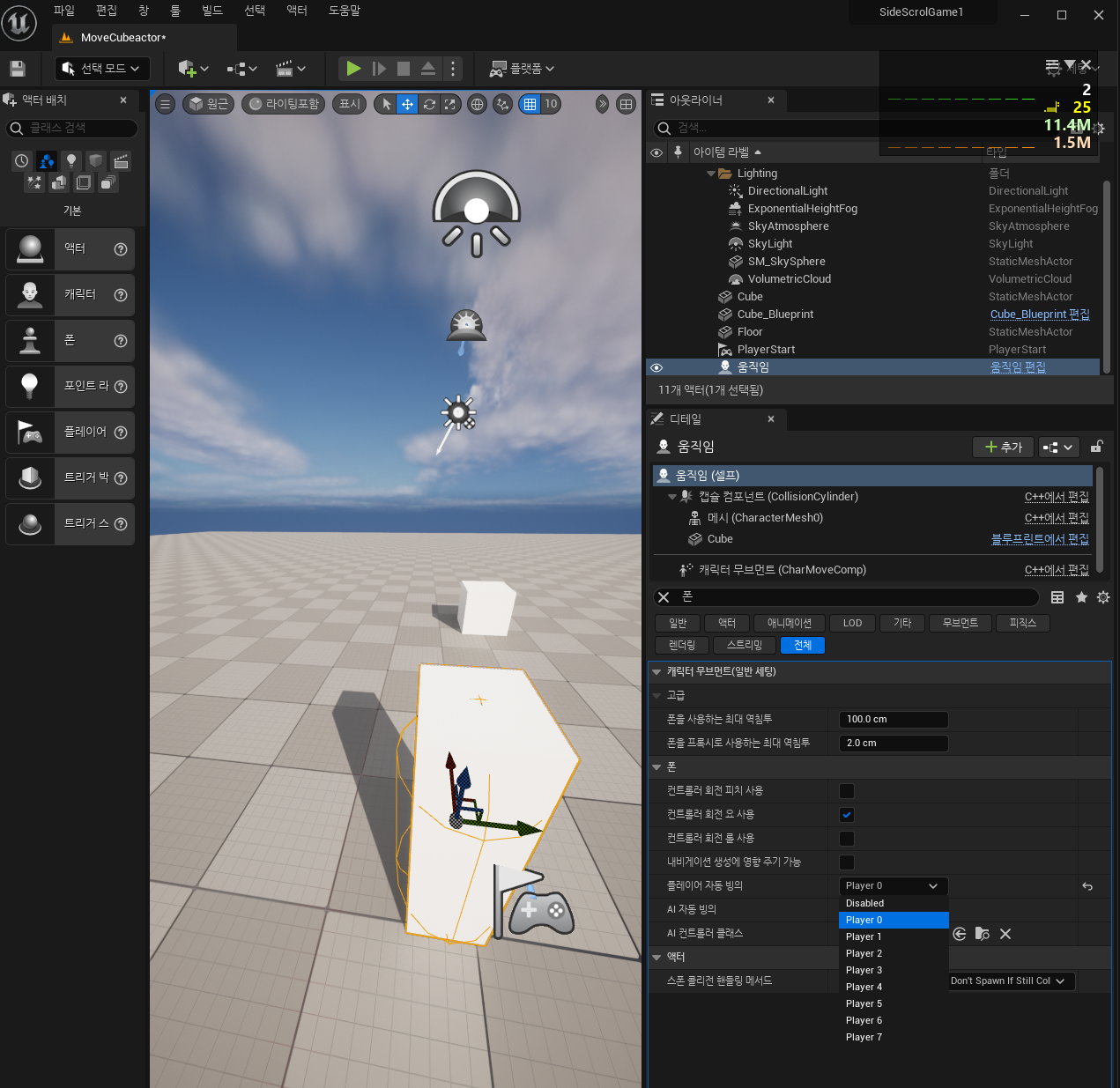The width and height of the screenshot is (1120, 1088).
Task: Toggle world/local coordinate globe icon
Action: click(x=477, y=104)
